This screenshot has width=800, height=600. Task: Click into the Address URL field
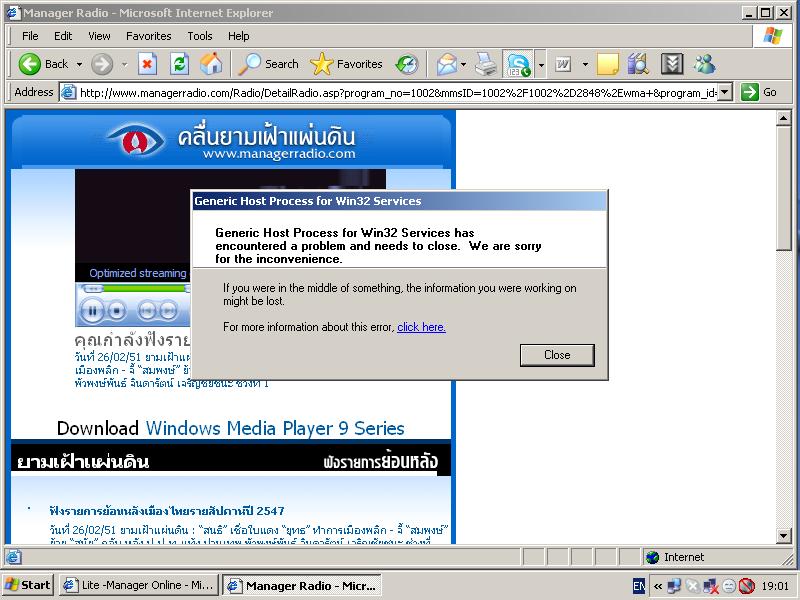[x=398, y=92]
